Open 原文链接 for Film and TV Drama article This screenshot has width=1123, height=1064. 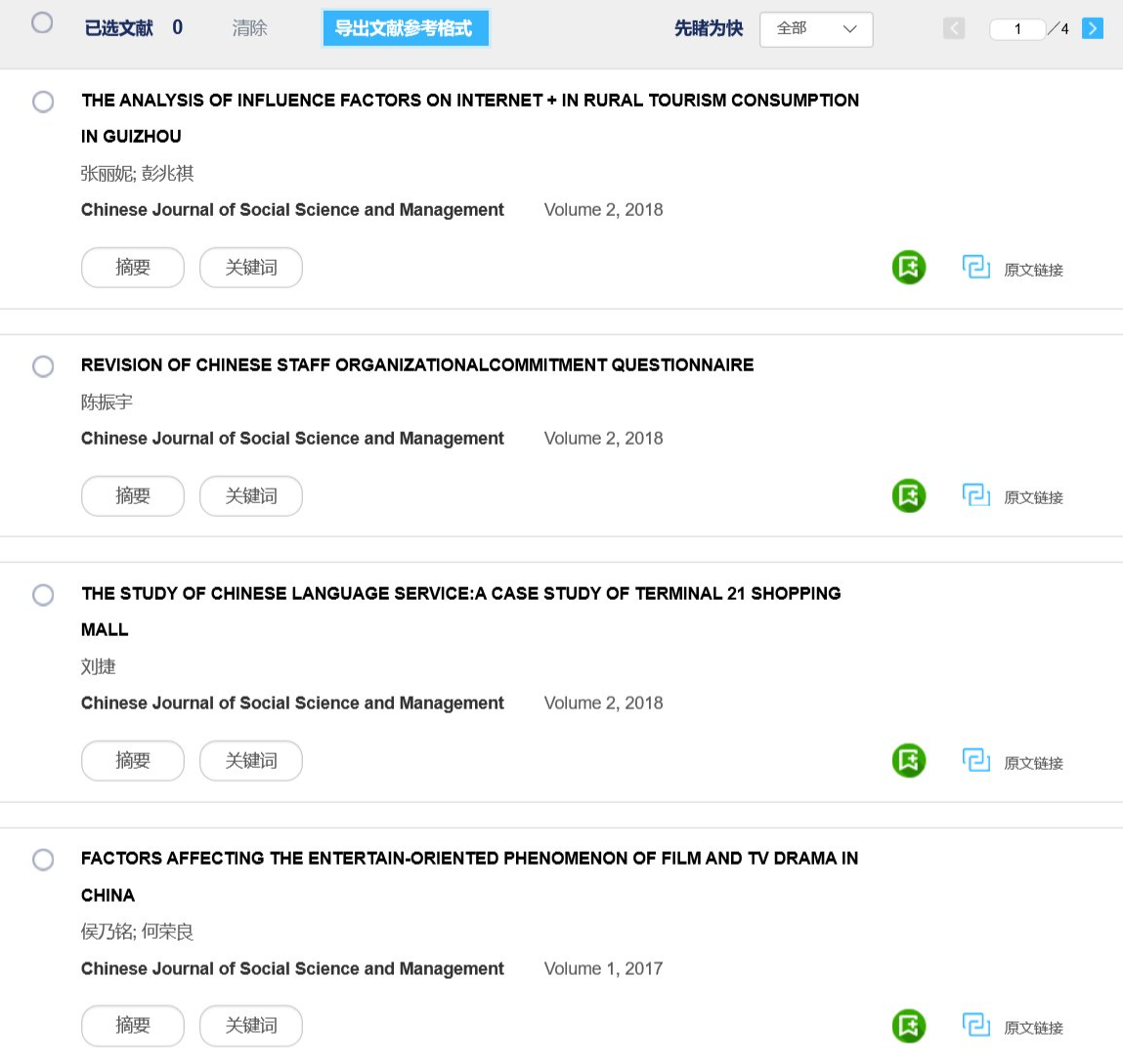(1033, 1028)
